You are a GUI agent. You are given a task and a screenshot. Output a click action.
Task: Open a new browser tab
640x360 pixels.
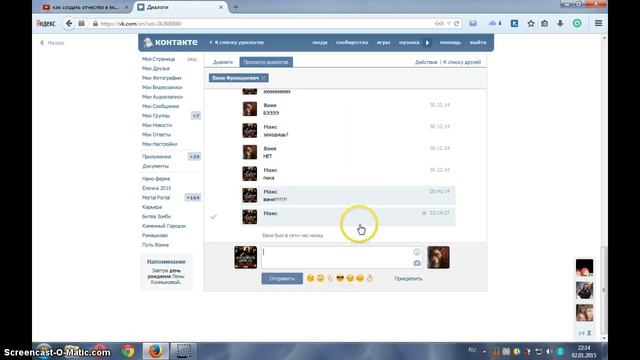click(236, 7)
